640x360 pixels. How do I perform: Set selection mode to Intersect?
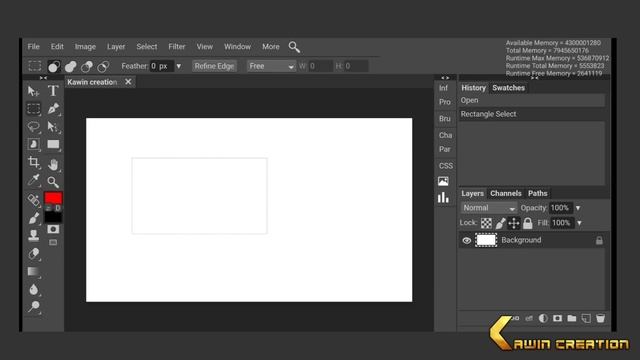tap(103, 66)
